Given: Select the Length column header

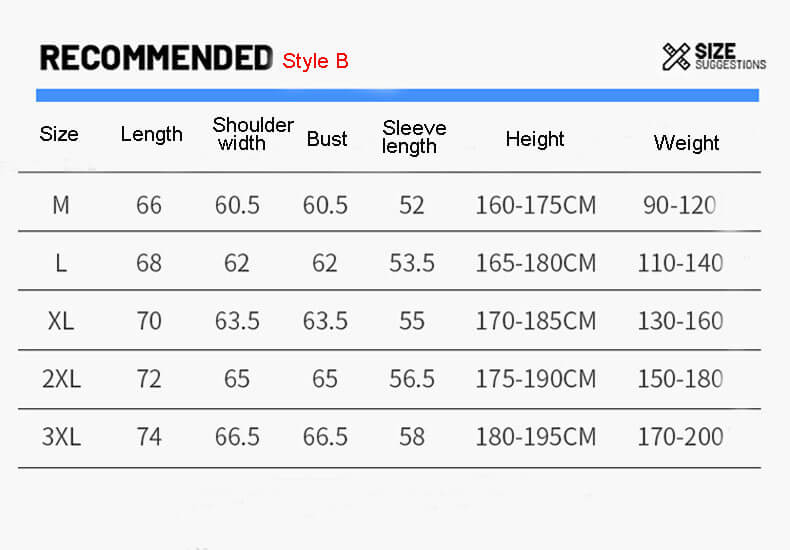Looking at the screenshot, I should (152, 134).
